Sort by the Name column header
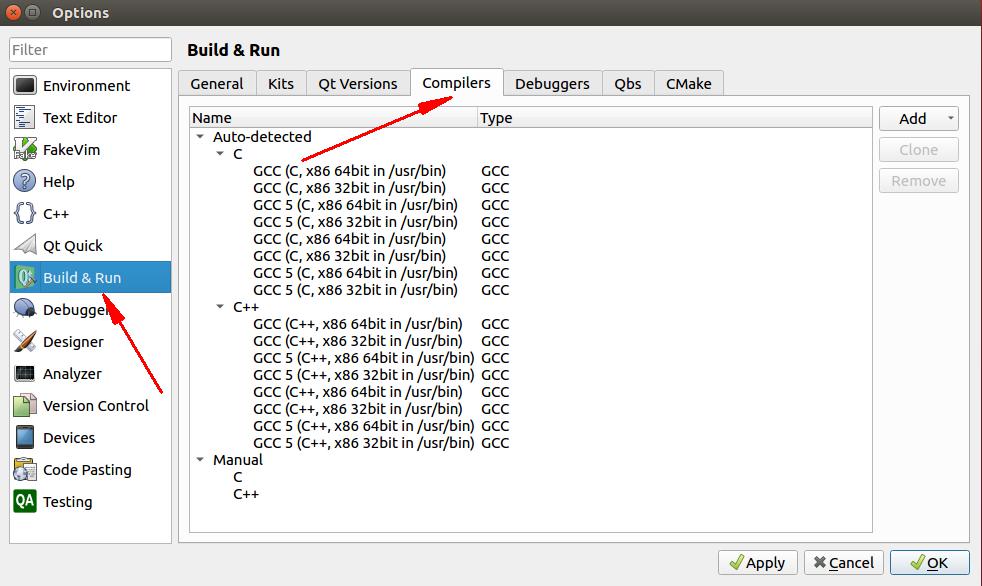The width and height of the screenshot is (982, 586). click(x=334, y=118)
